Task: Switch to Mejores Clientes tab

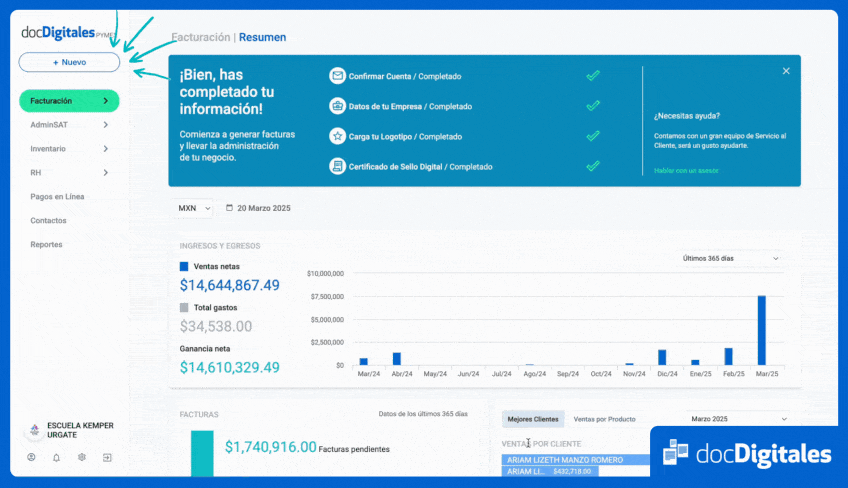Action: [x=533, y=419]
